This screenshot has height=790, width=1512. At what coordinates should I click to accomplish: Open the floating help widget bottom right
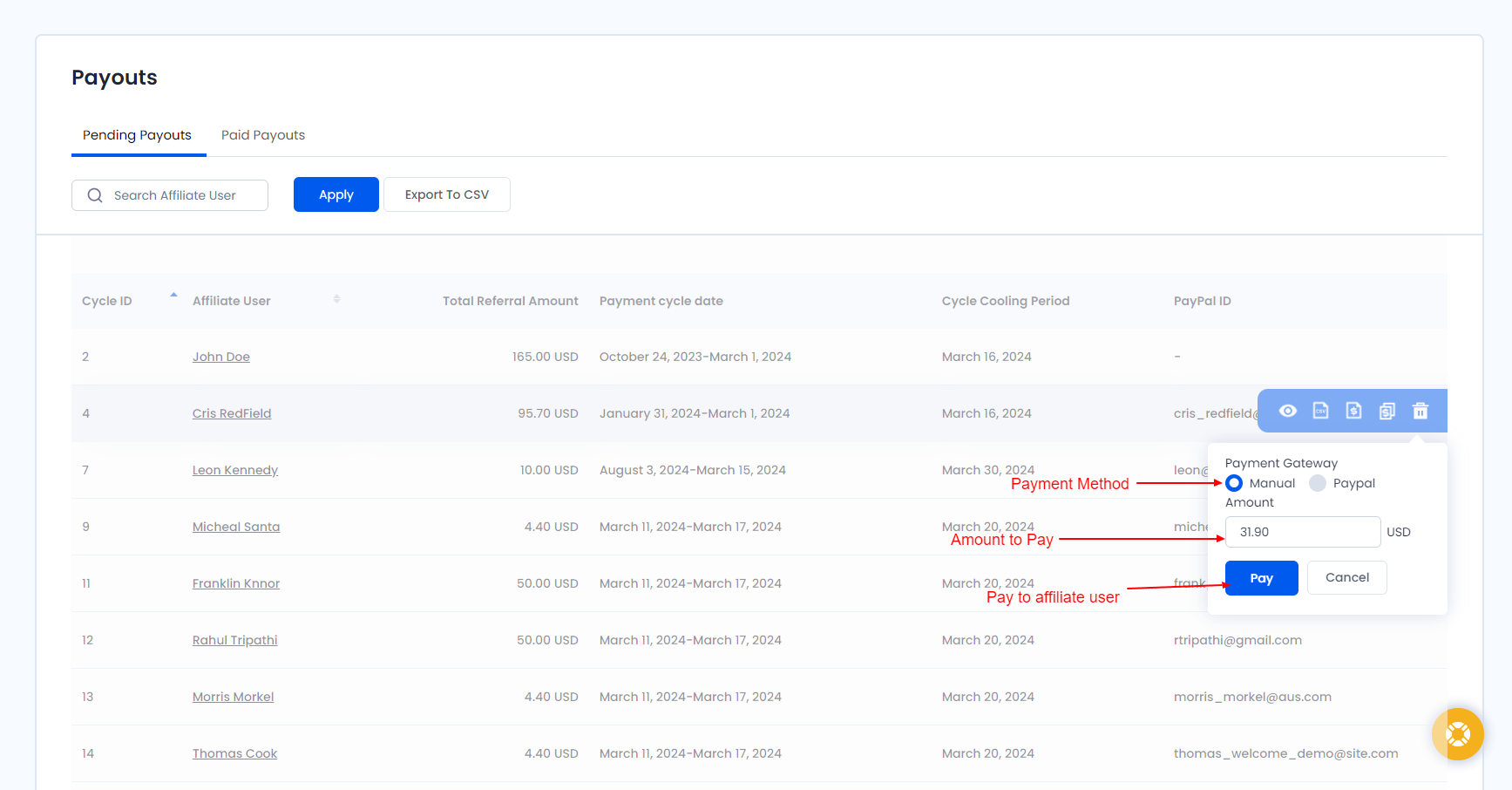pyautogui.click(x=1457, y=734)
